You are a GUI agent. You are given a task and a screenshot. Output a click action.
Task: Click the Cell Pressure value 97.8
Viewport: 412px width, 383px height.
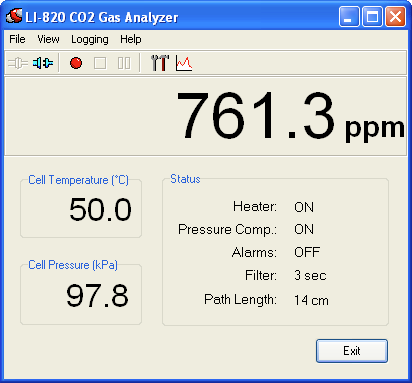[97, 296]
